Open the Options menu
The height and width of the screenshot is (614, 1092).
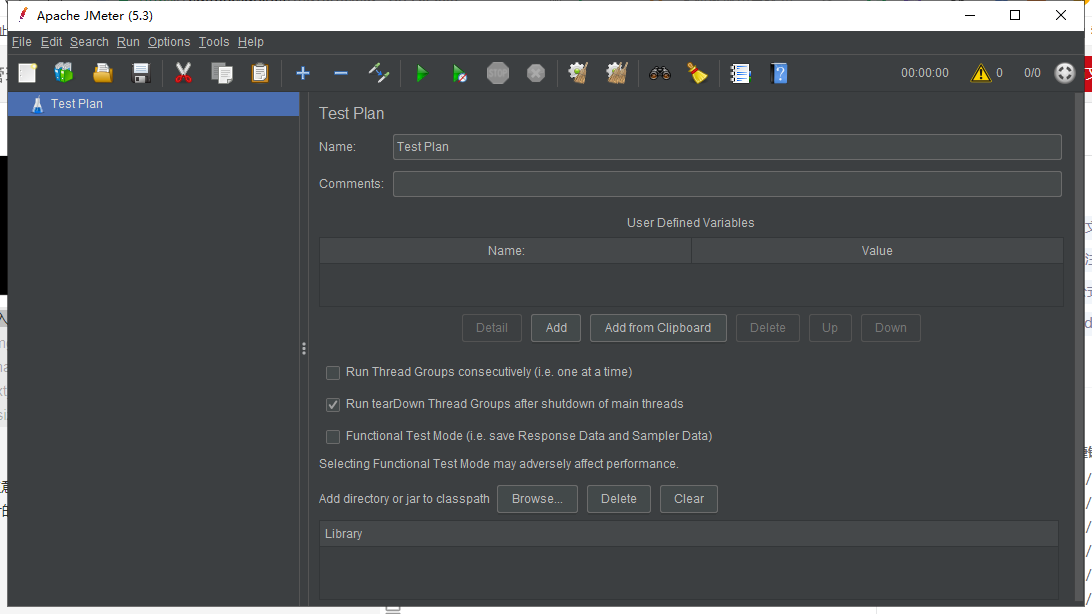coord(168,42)
